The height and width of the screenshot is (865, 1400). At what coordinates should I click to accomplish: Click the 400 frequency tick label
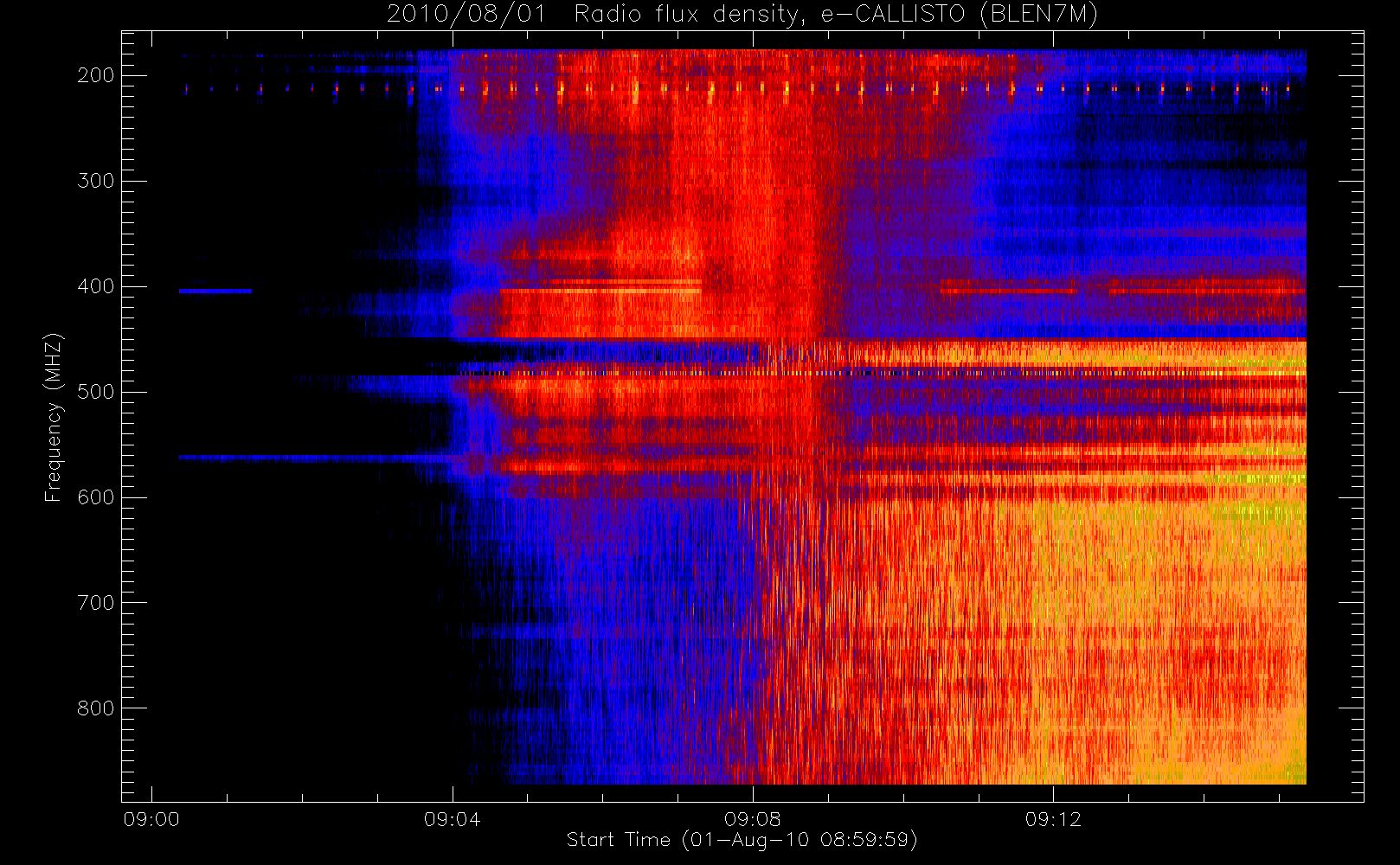(96, 286)
